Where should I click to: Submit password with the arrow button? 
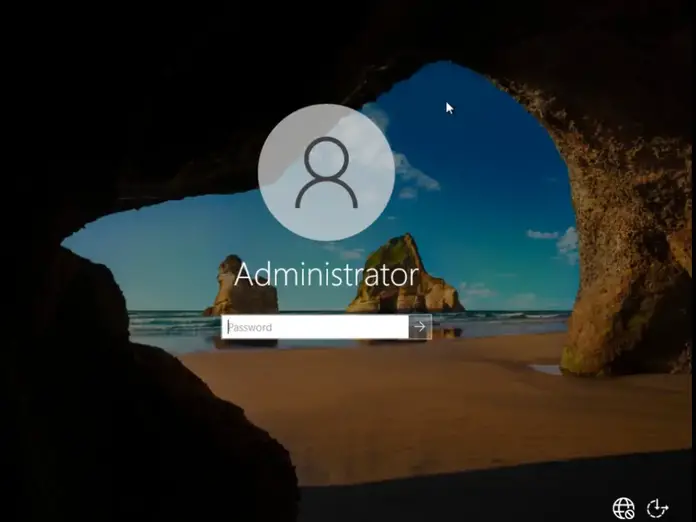tap(420, 327)
